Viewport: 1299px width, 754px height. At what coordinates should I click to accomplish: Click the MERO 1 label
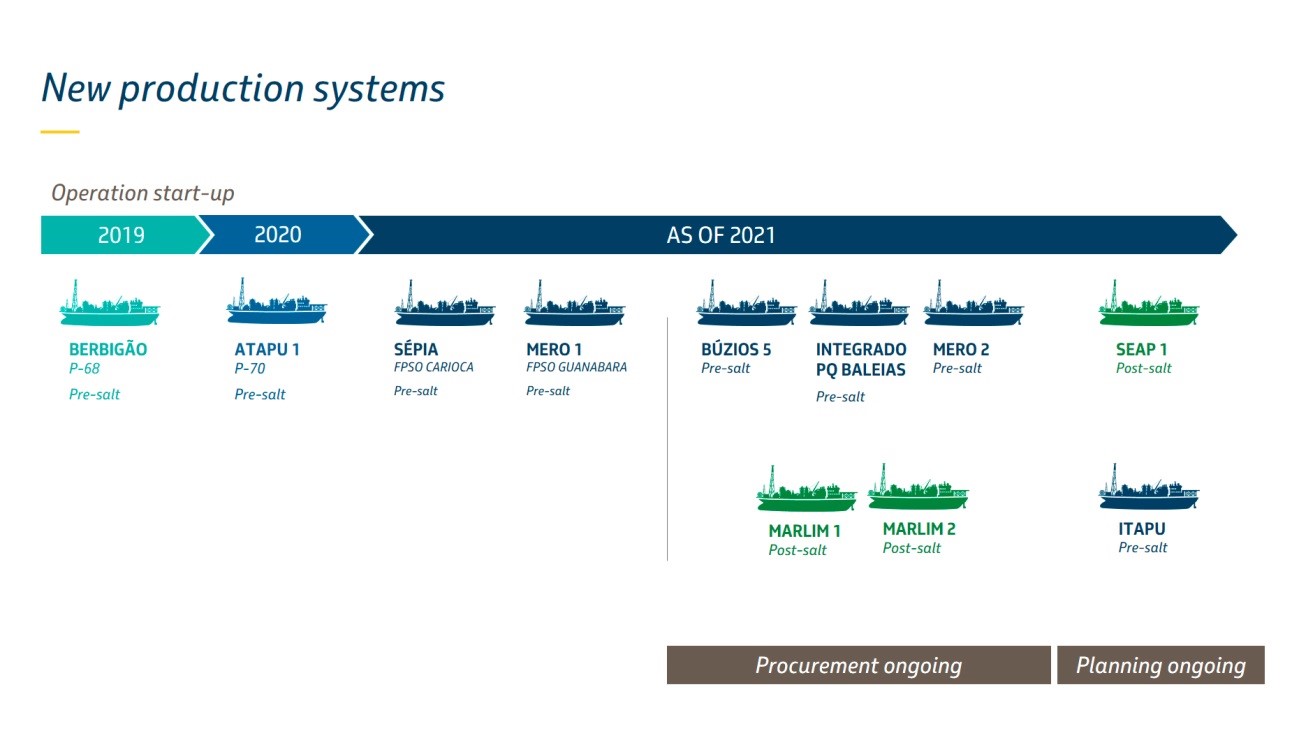554,350
